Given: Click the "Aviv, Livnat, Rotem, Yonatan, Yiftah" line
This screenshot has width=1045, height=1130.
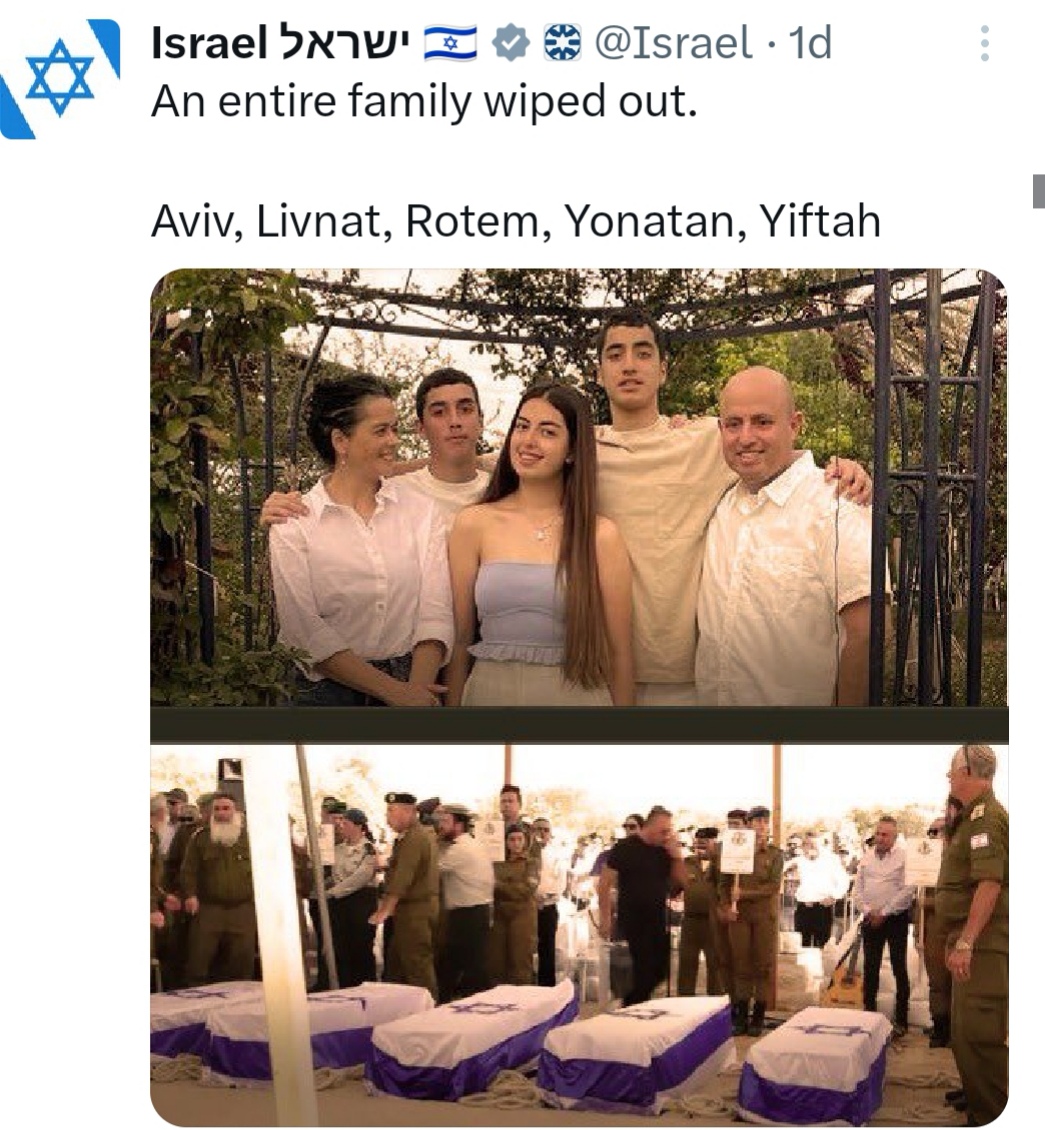Looking at the screenshot, I should tap(516, 221).
